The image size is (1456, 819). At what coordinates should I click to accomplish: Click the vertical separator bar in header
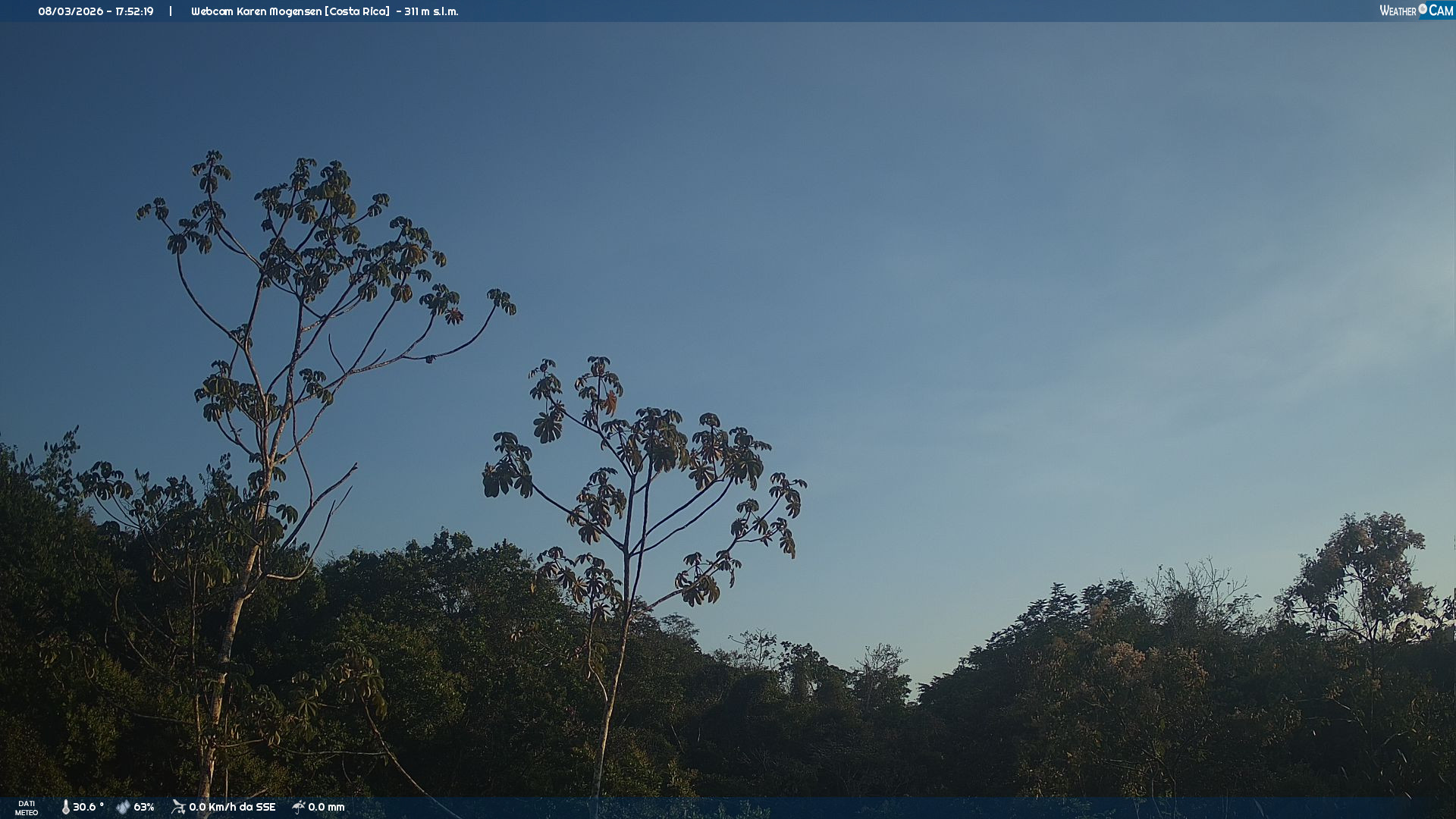pyautogui.click(x=171, y=11)
